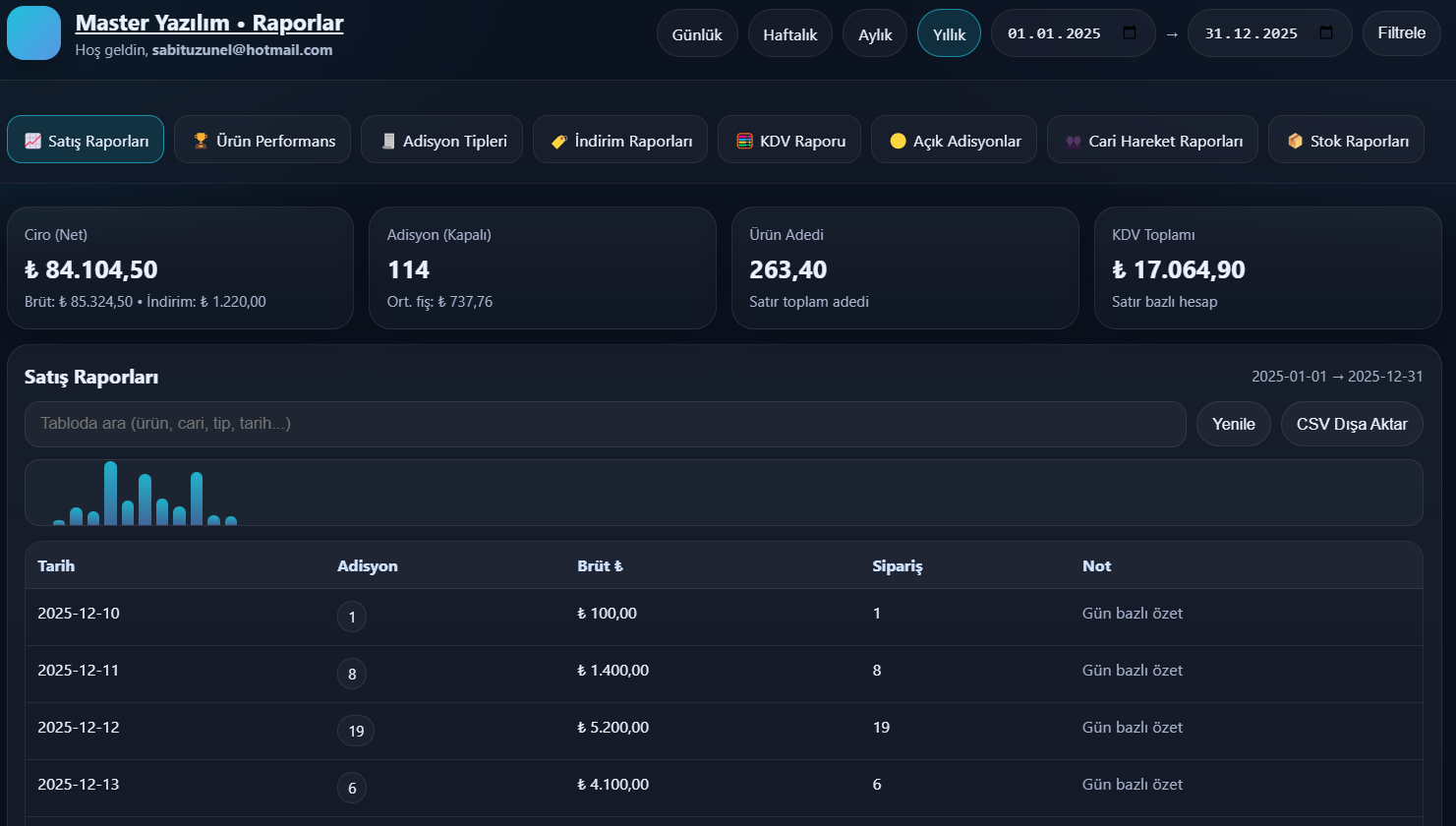The image size is (1456, 826).
Task: Select the 2025-12-13 date cell
Action: tap(79, 784)
